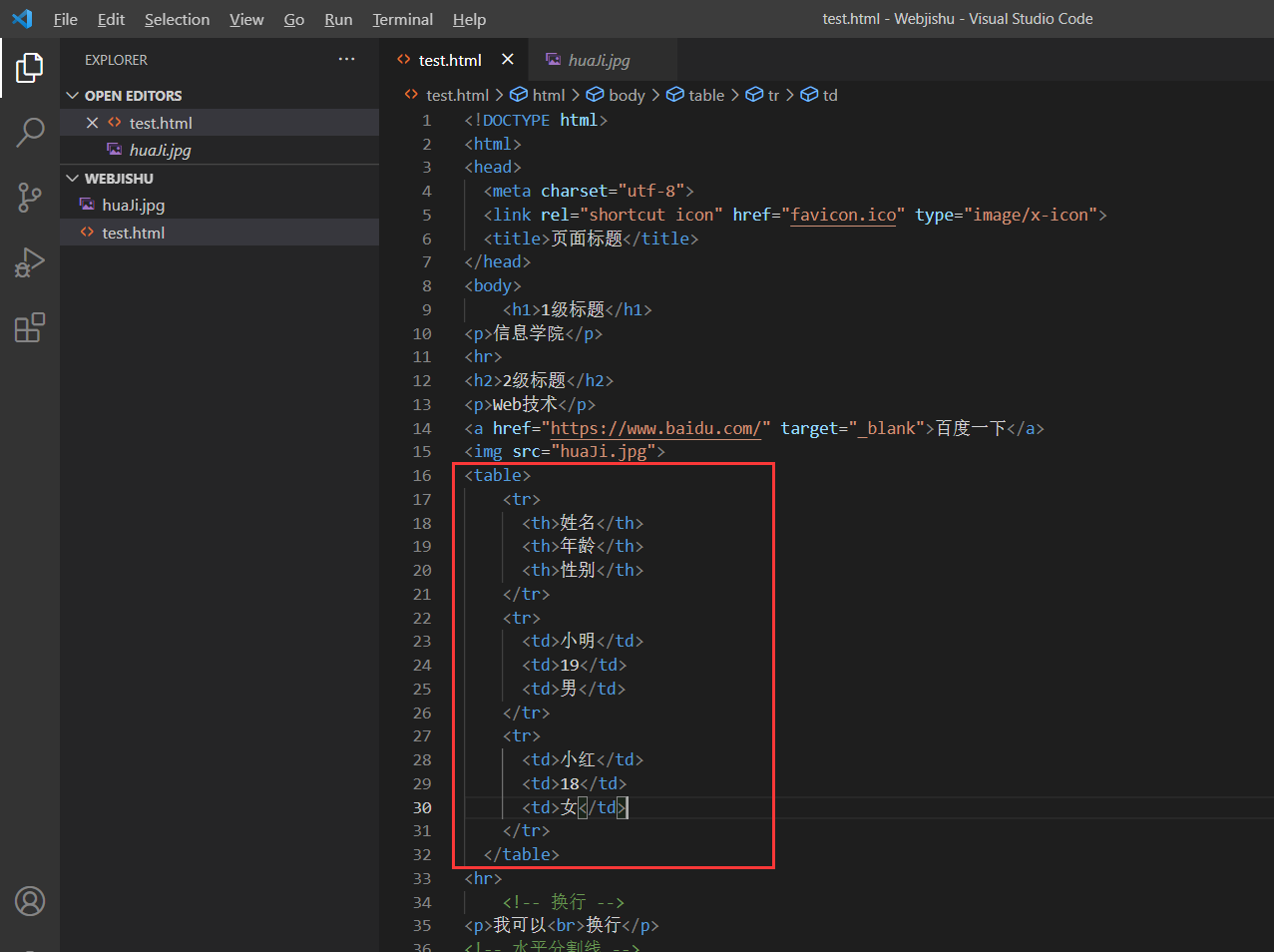
Task: Click body breadcrumb item
Action: click(627, 95)
